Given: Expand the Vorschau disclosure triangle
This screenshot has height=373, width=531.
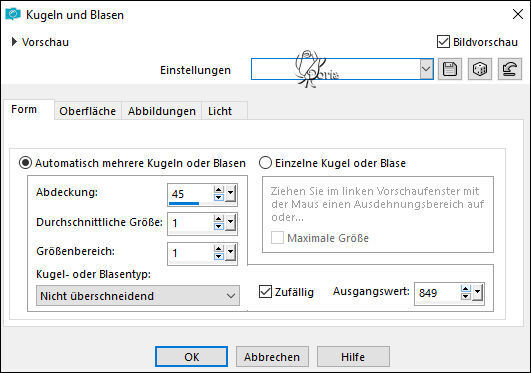Looking at the screenshot, I should (x=14, y=42).
